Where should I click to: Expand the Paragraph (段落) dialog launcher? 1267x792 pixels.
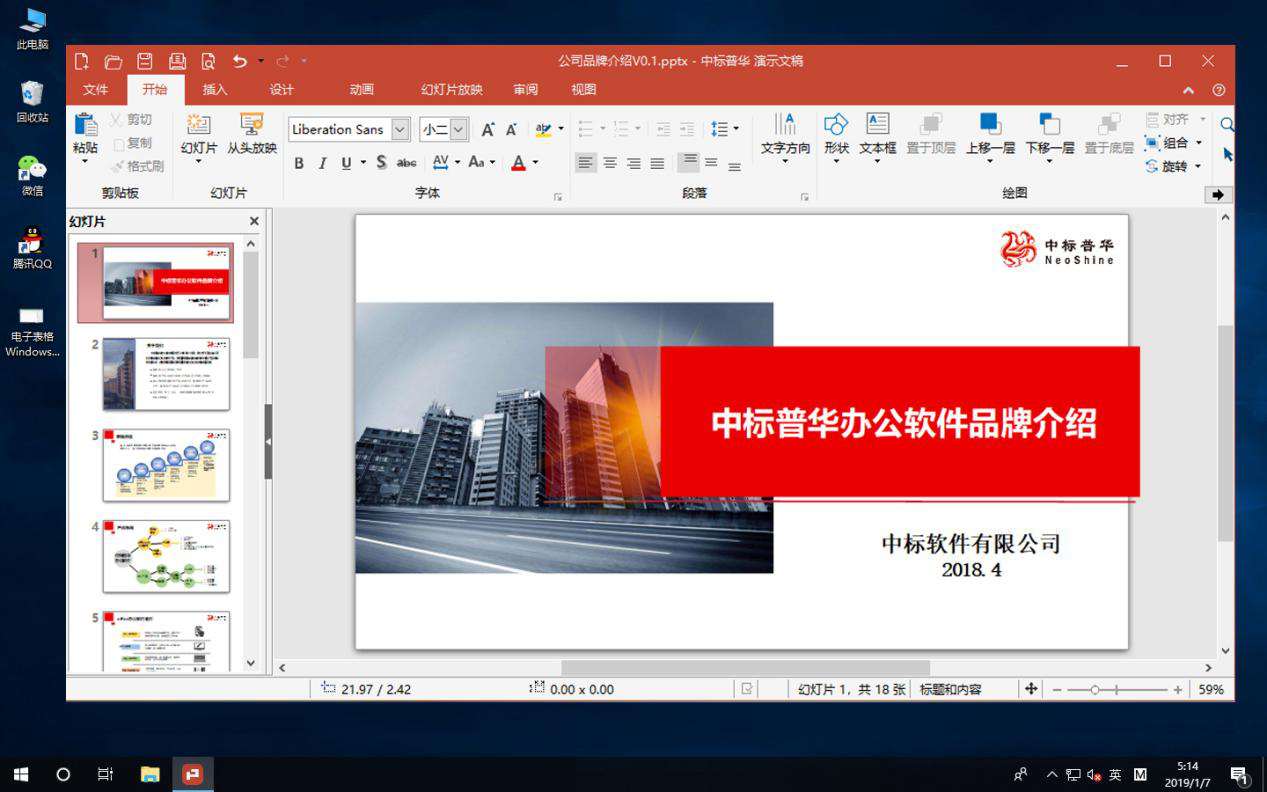click(x=804, y=198)
